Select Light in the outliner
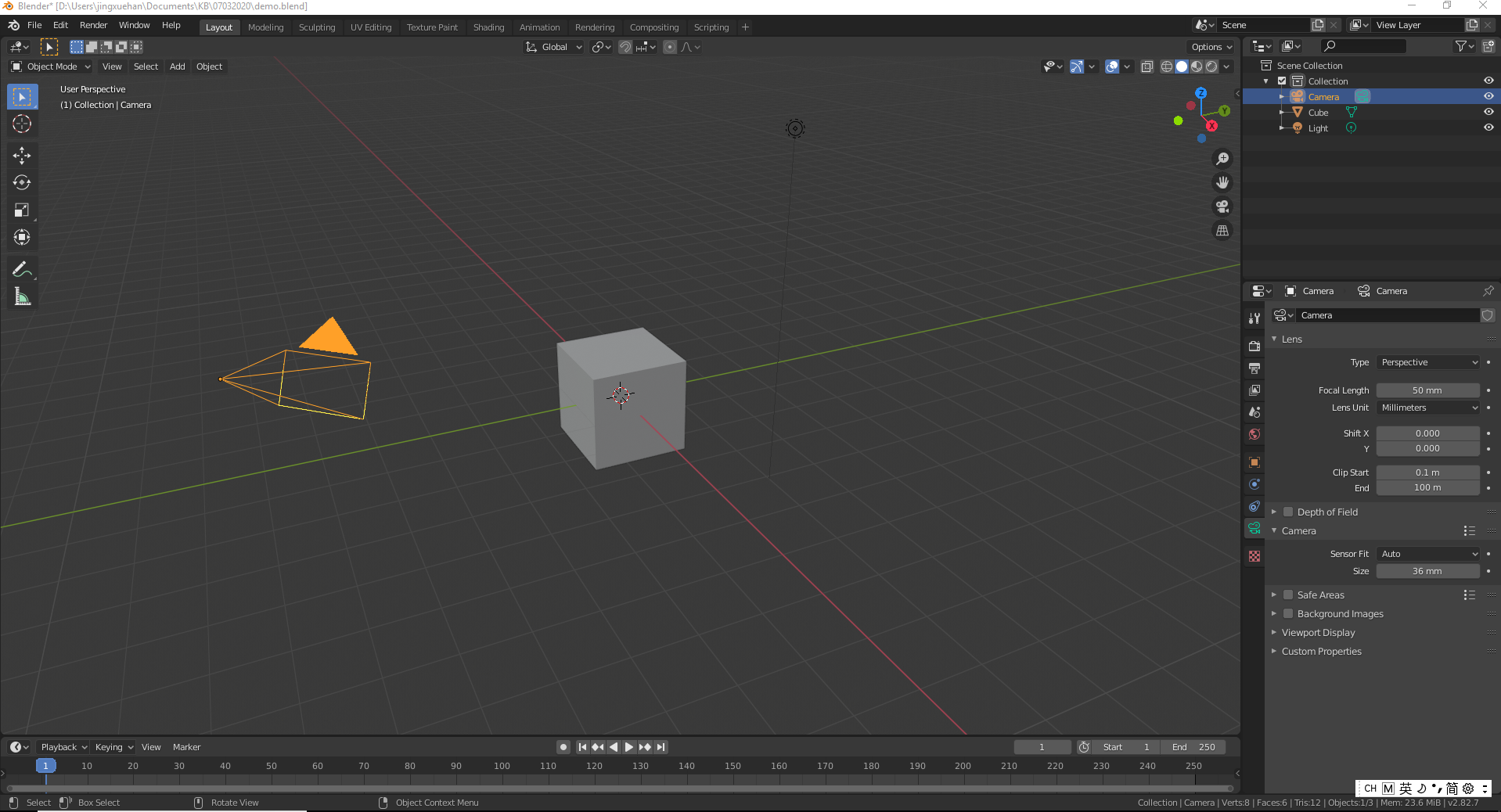Viewport: 1501px width, 812px height. pyautogui.click(x=1318, y=128)
